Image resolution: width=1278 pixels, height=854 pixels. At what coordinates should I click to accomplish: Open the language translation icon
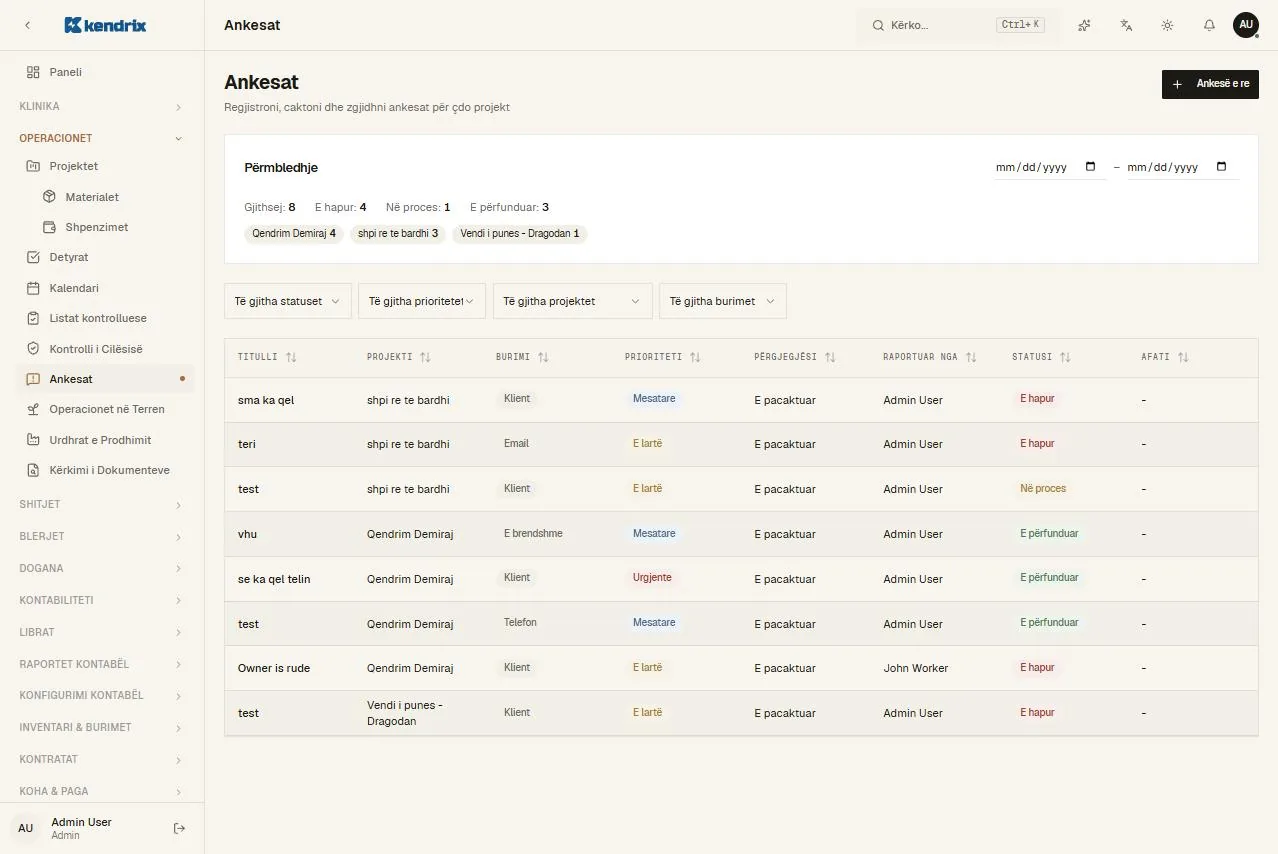(x=1126, y=25)
